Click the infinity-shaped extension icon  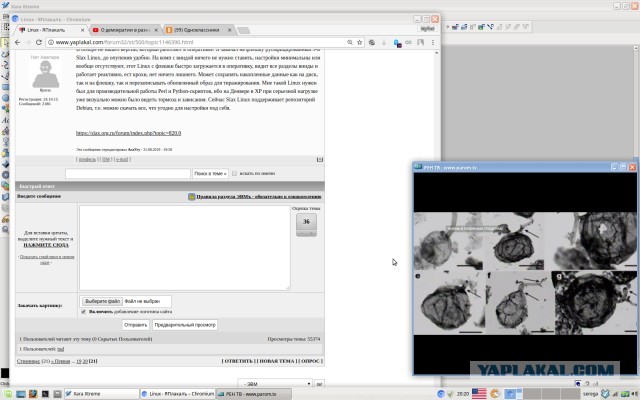(408, 42)
